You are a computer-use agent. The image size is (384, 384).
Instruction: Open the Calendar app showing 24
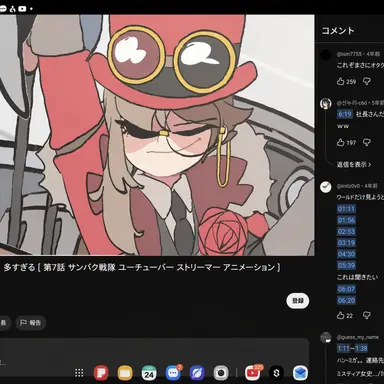[x=149, y=373]
